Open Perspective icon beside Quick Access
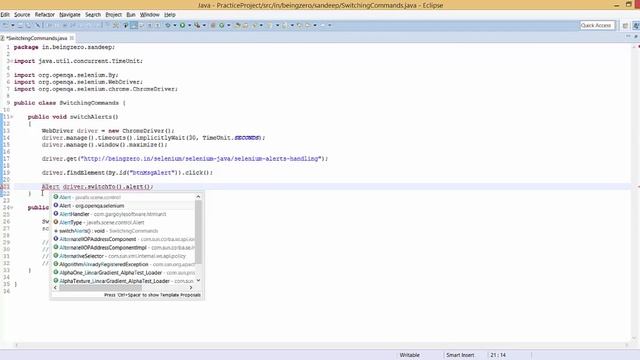This screenshot has width=640, height=360. click(x=625, y=25)
